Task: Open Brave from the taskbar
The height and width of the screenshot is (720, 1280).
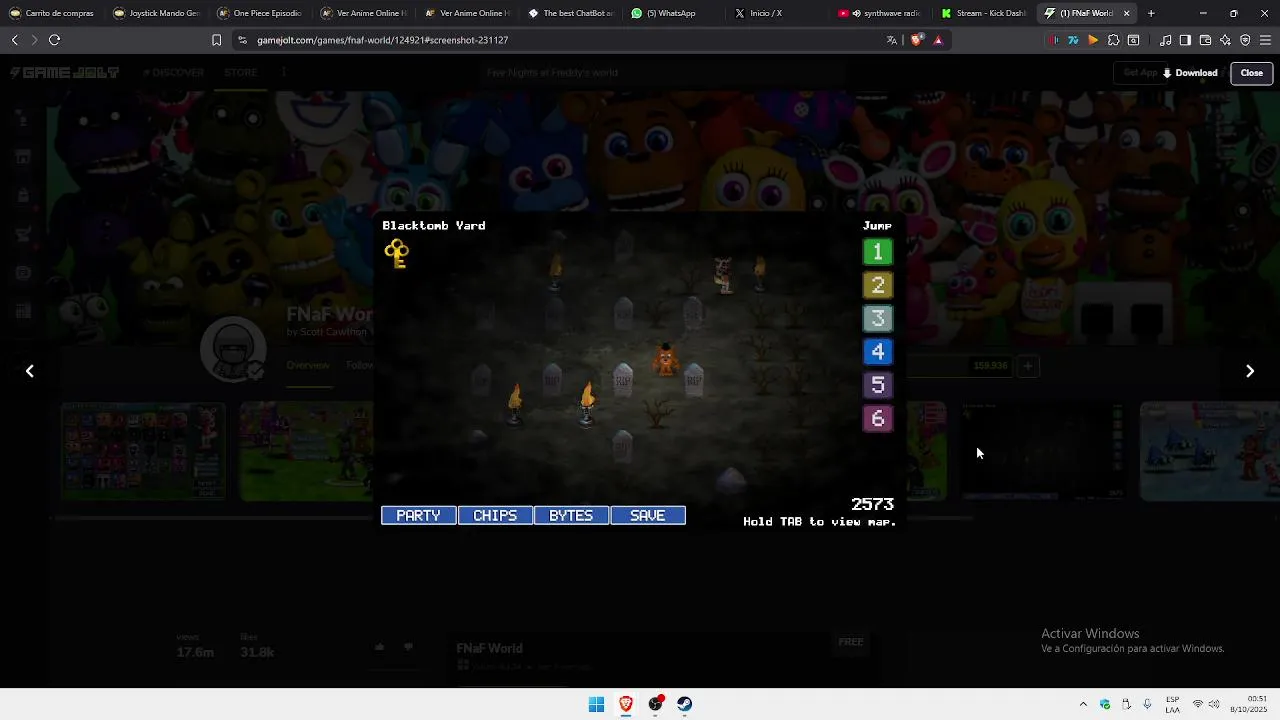Action: [x=626, y=704]
